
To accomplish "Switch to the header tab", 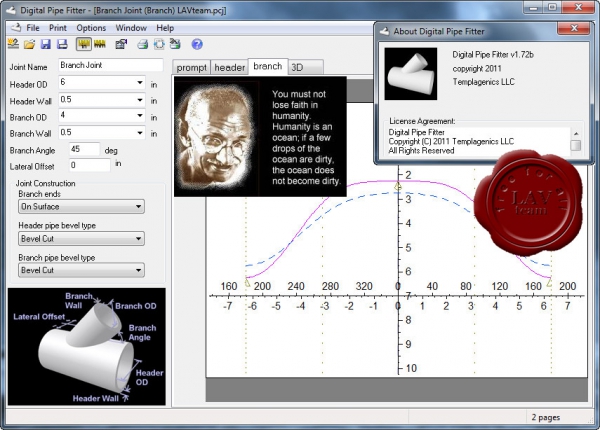I will (x=229, y=68).
